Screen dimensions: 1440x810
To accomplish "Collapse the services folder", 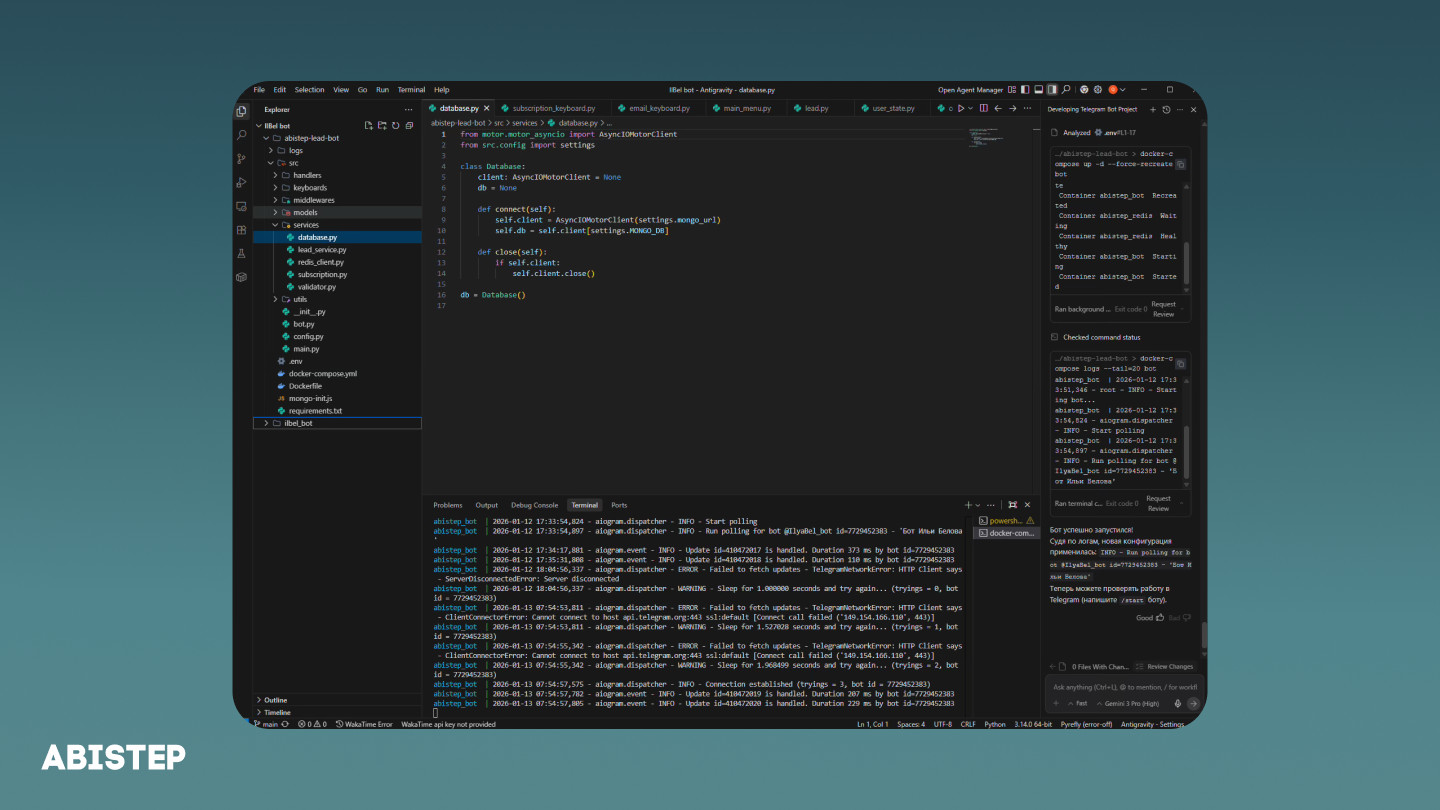I will click(305, 225).
